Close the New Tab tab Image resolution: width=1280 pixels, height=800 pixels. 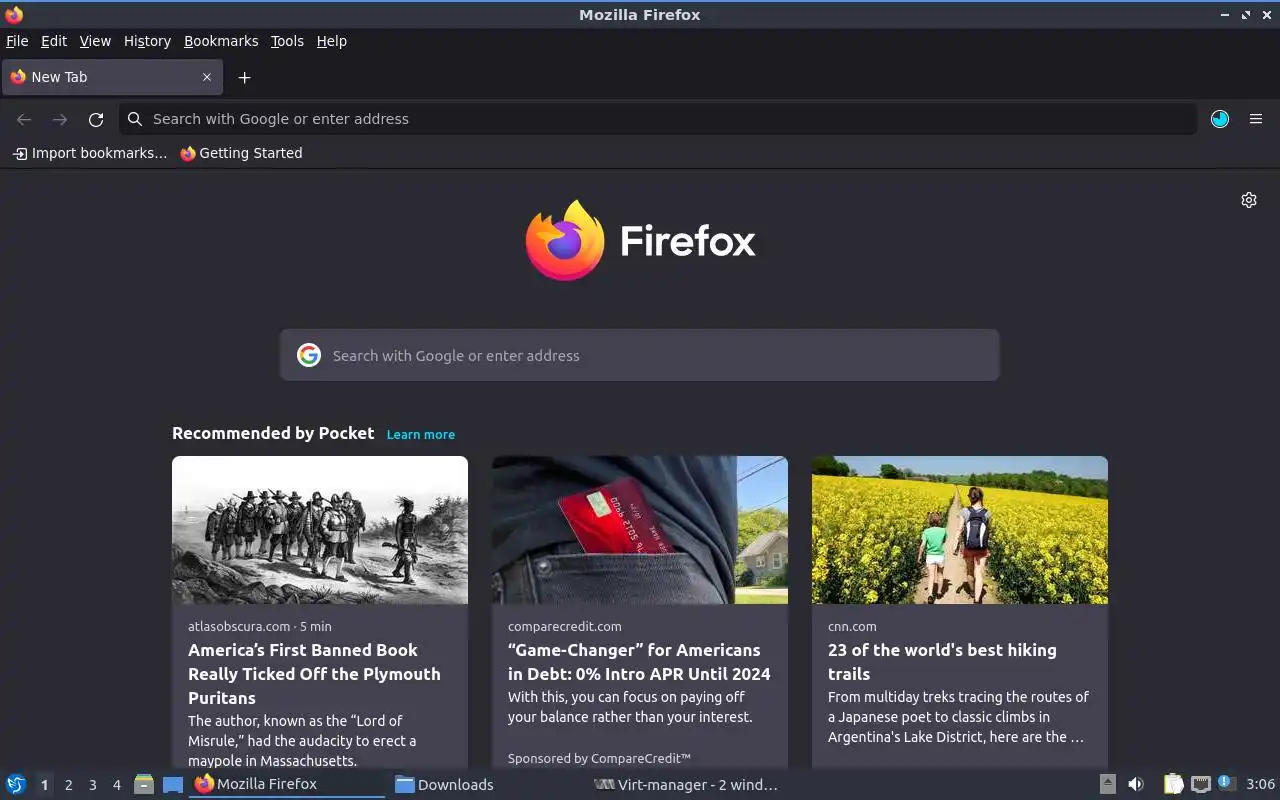[207, 77]
